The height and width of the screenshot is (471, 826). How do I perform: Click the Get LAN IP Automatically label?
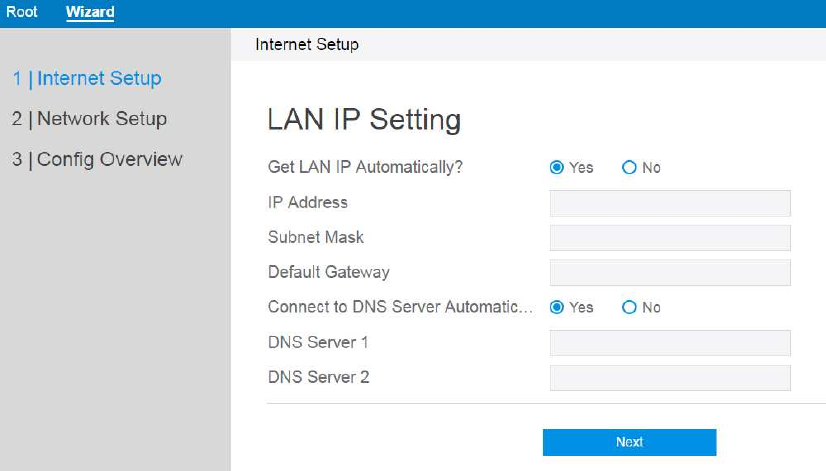pos(365,167)
